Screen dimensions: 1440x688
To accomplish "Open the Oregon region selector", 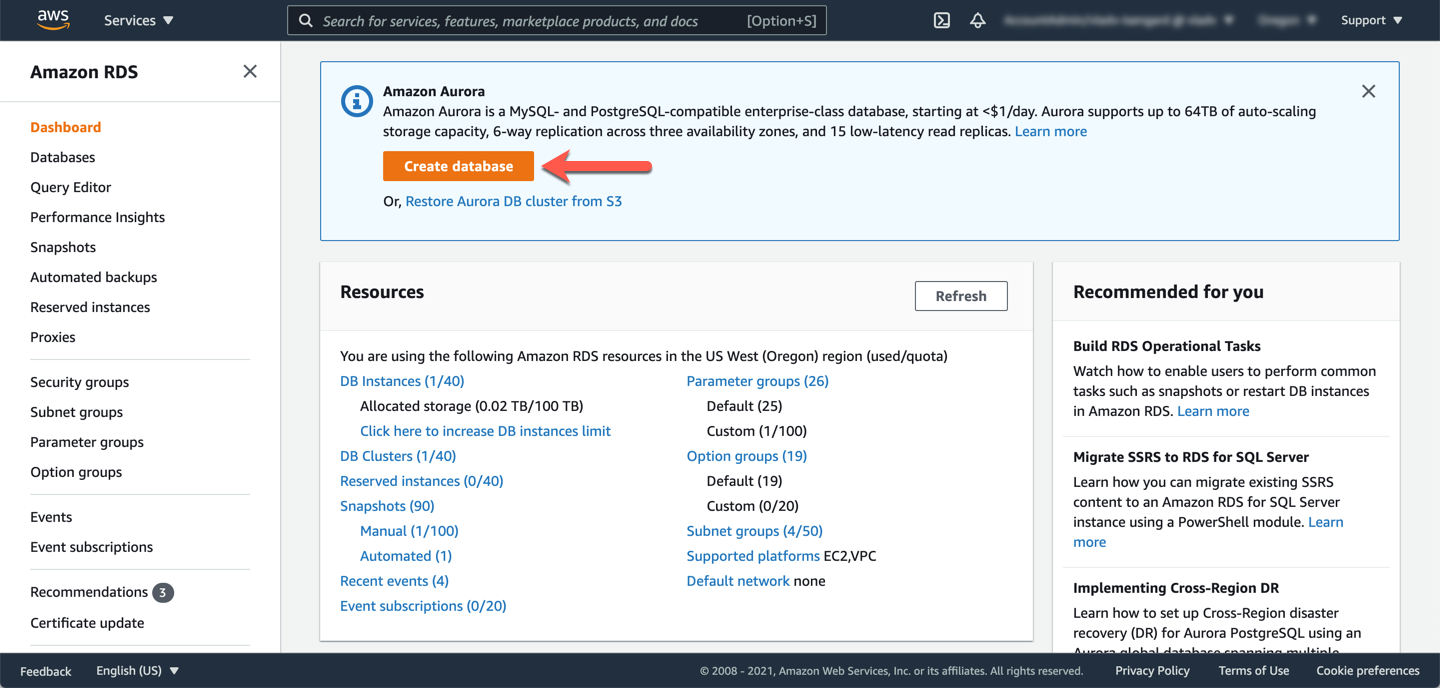I will point(1287,19).
